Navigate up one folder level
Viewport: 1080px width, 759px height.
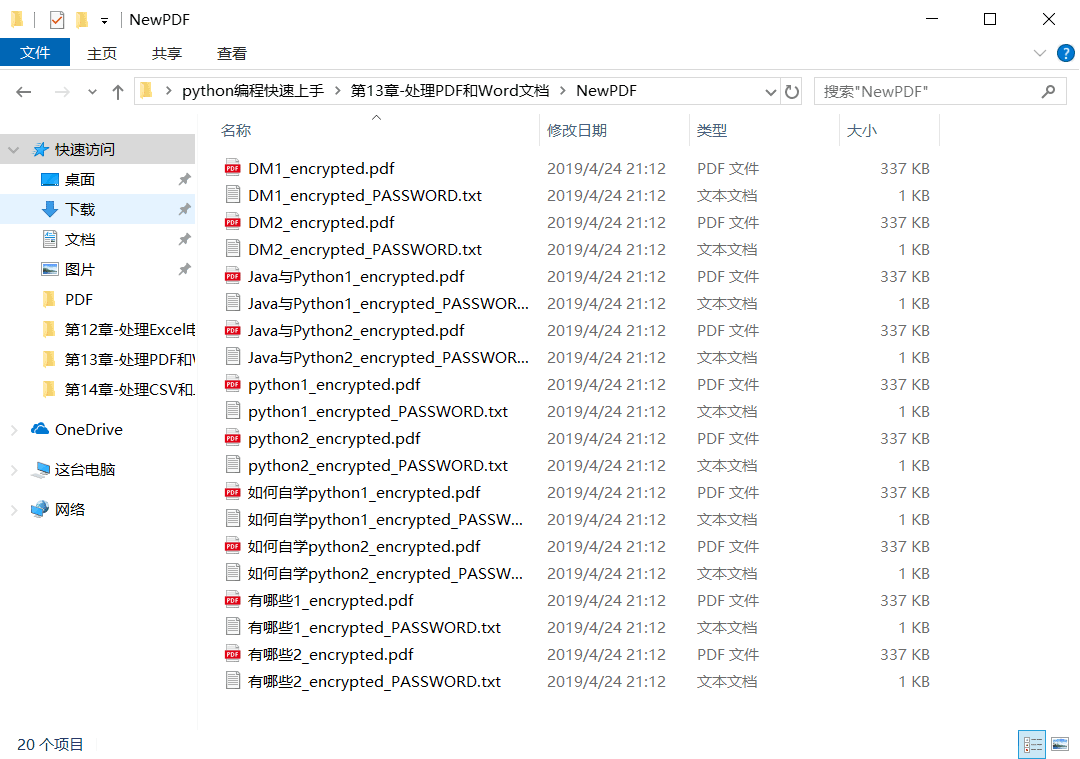click(118, 90)
